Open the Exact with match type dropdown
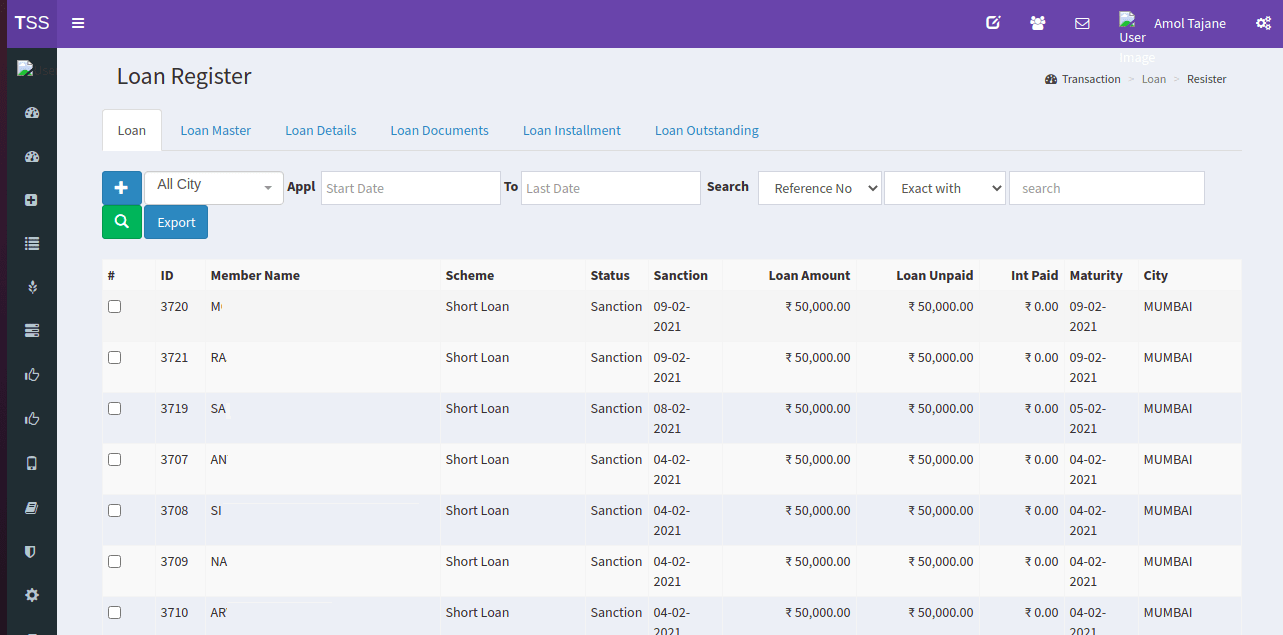The width and height of the screenshot is (1283, 635). (x=944, y=188)
